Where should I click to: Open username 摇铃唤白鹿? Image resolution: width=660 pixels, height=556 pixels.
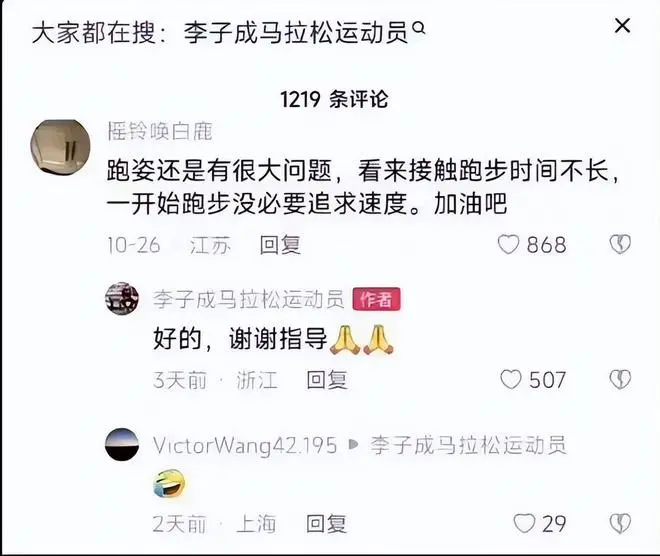click(x=160, y=131)
